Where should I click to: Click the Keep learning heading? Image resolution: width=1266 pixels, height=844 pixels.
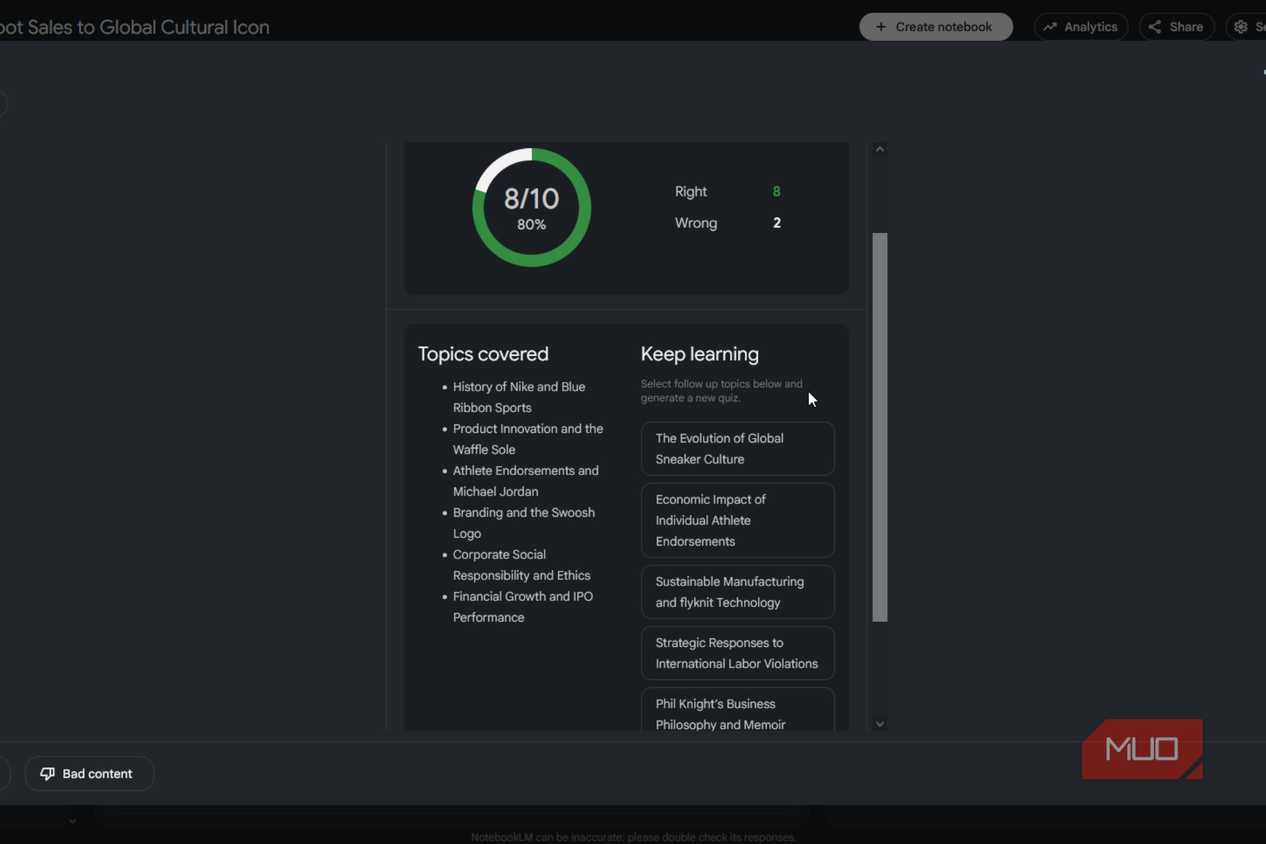(x=700, y=354)
